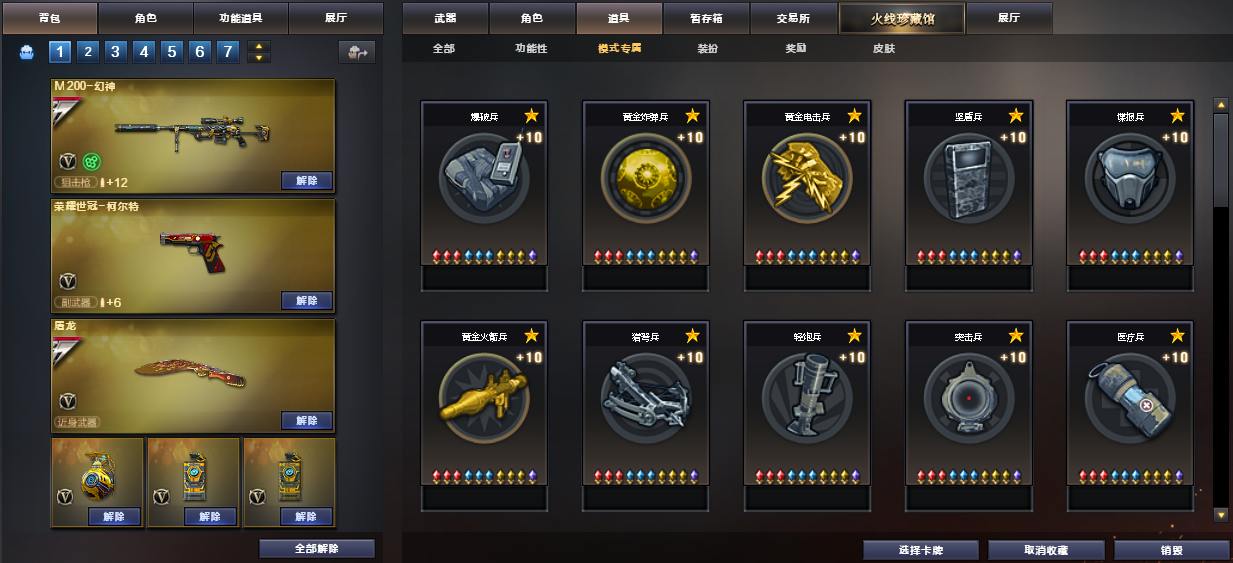The width and height of the screenshot is (1233, 563).
Task: Switch to backpack slot 7
Action: point(228,52)
